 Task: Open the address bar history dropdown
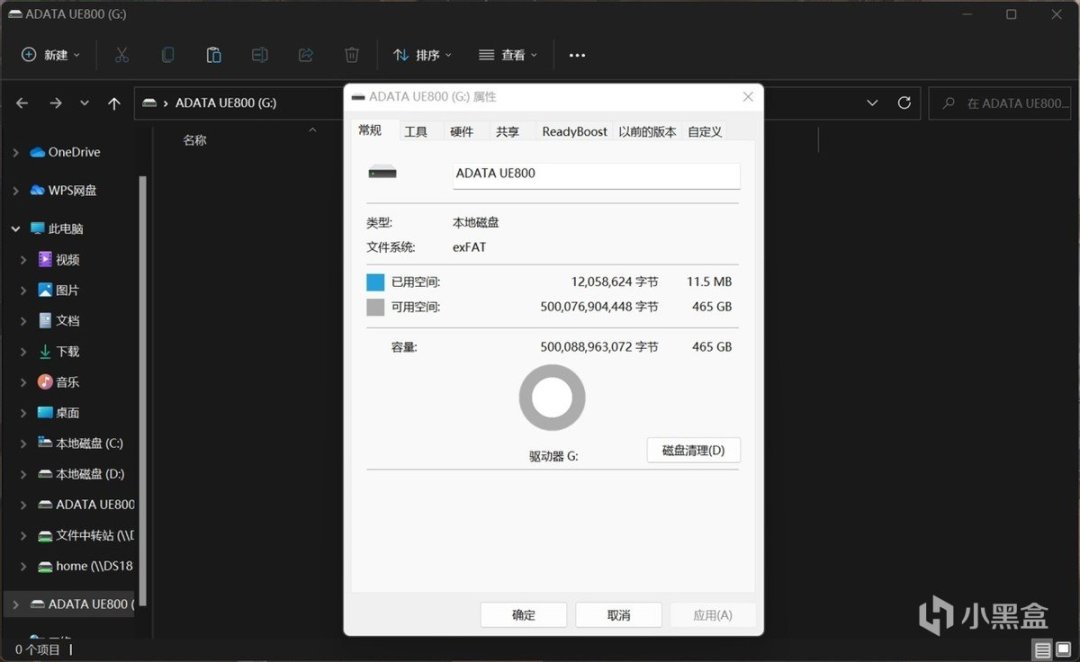[872, 103]
